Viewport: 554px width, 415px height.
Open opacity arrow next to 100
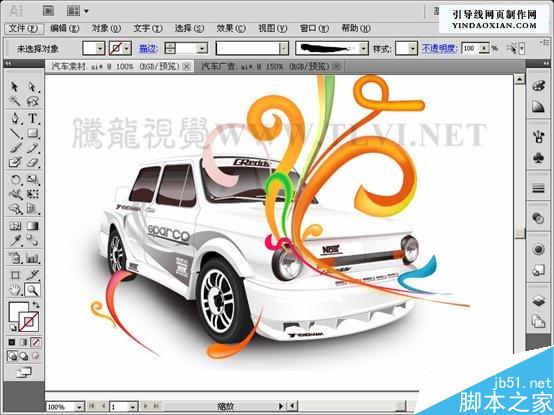485,48
